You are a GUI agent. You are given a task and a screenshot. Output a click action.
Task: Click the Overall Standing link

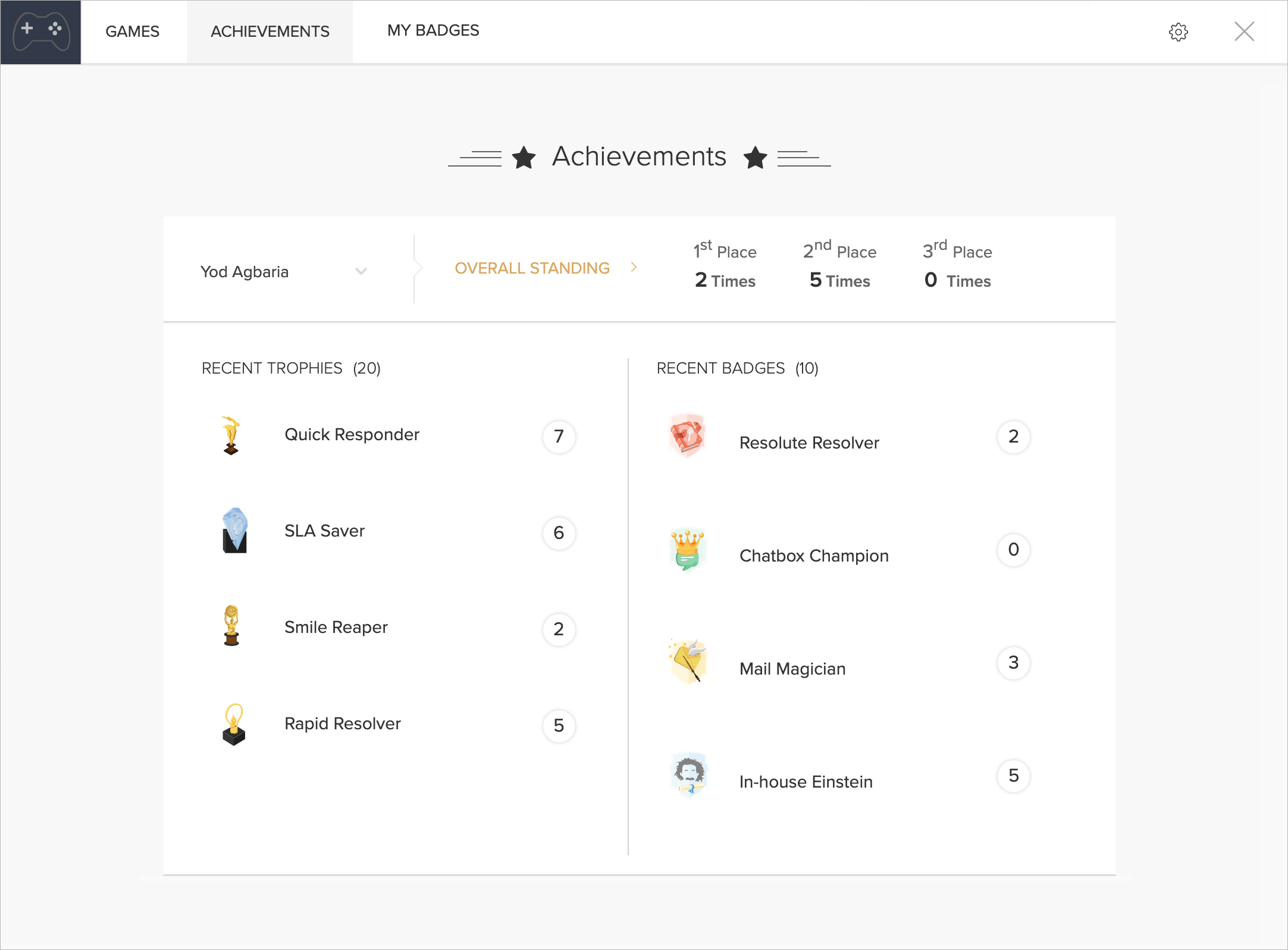coord(532,268)
